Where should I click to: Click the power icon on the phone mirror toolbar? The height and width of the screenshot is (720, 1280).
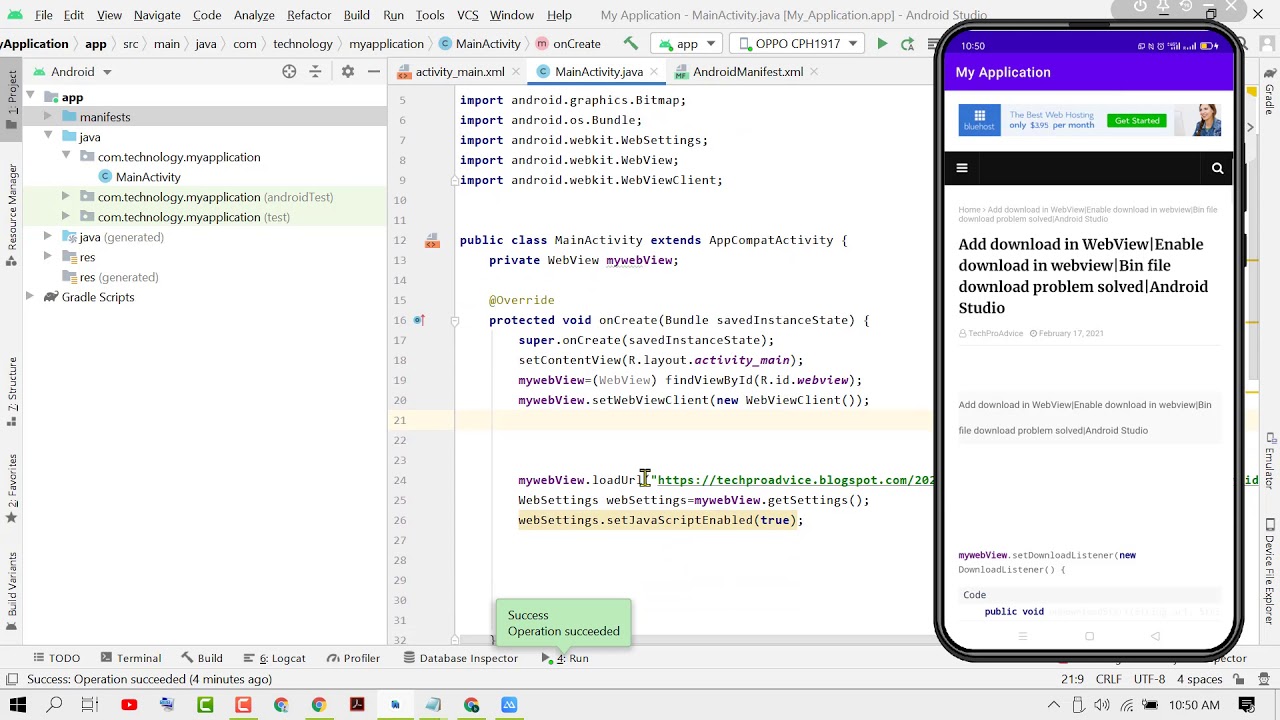[x=1140, y=7]
